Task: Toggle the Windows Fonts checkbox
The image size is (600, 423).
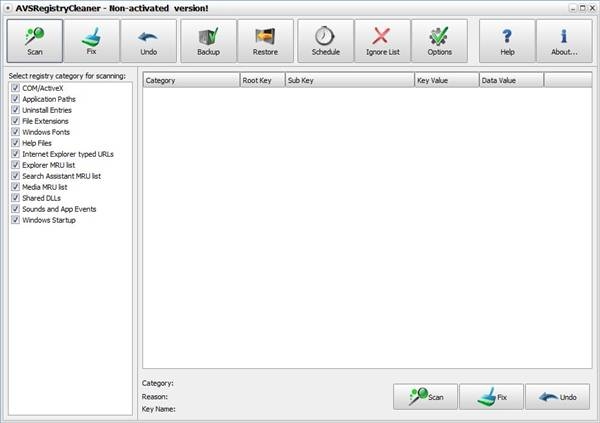Action: pyautogui.click(x=15, y=132)
